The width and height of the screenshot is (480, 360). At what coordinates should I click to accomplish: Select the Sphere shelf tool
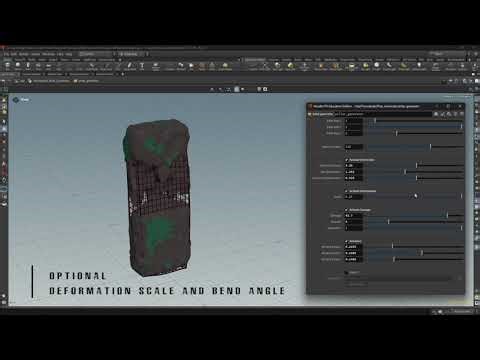click(18, 66)
